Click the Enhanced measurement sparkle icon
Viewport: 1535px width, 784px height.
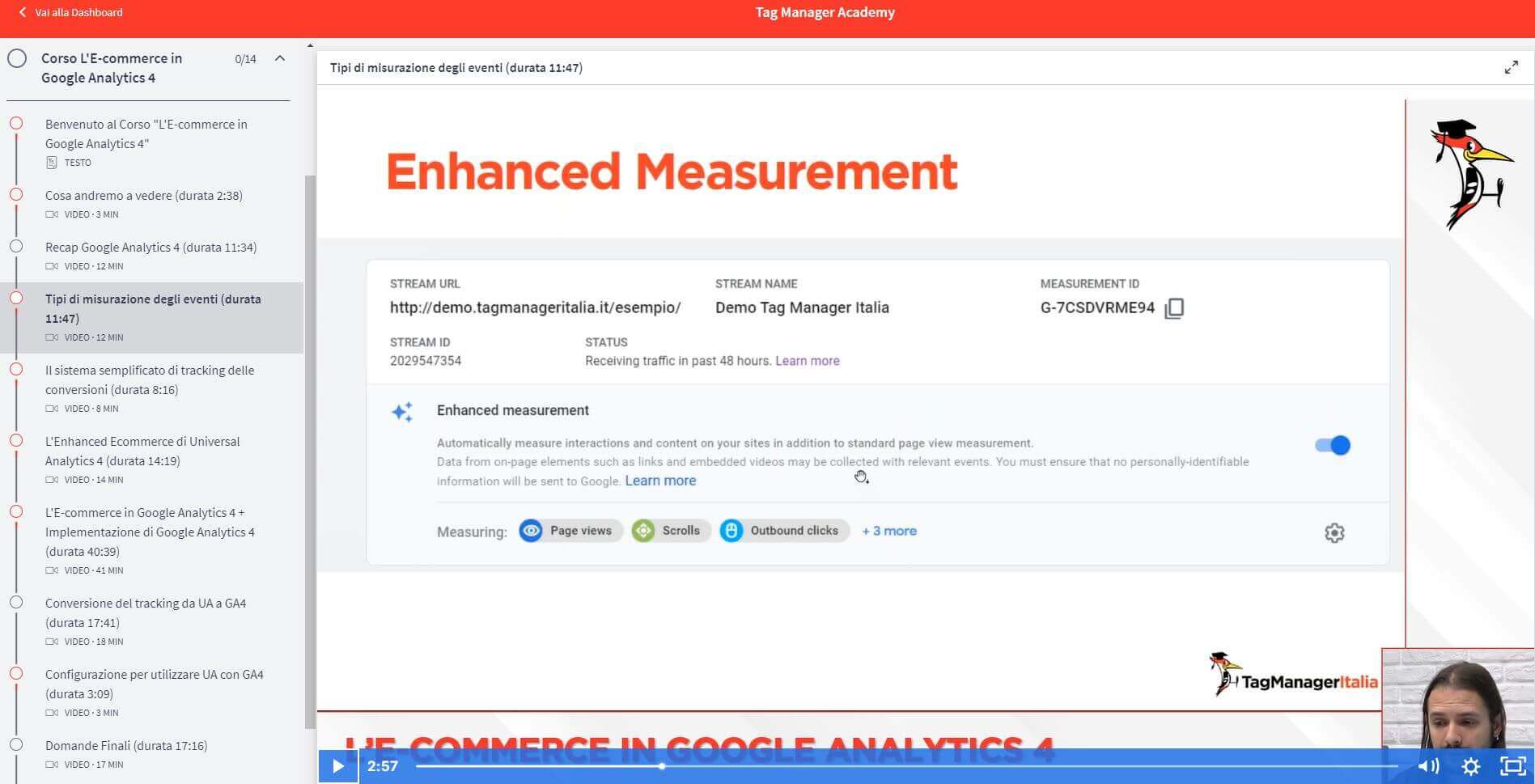402,412
